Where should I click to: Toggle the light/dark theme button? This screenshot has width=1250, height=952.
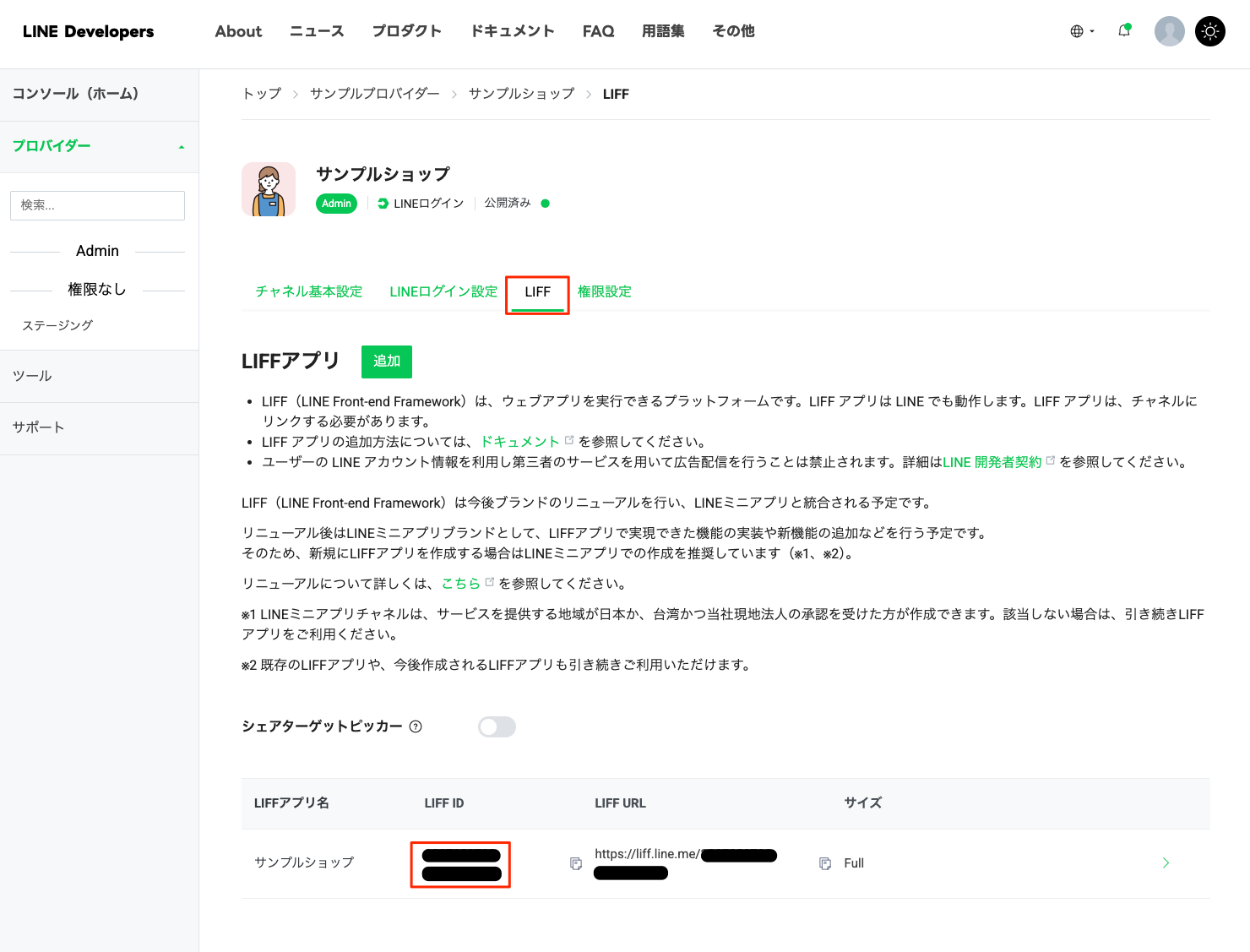tap(1210, 31)
